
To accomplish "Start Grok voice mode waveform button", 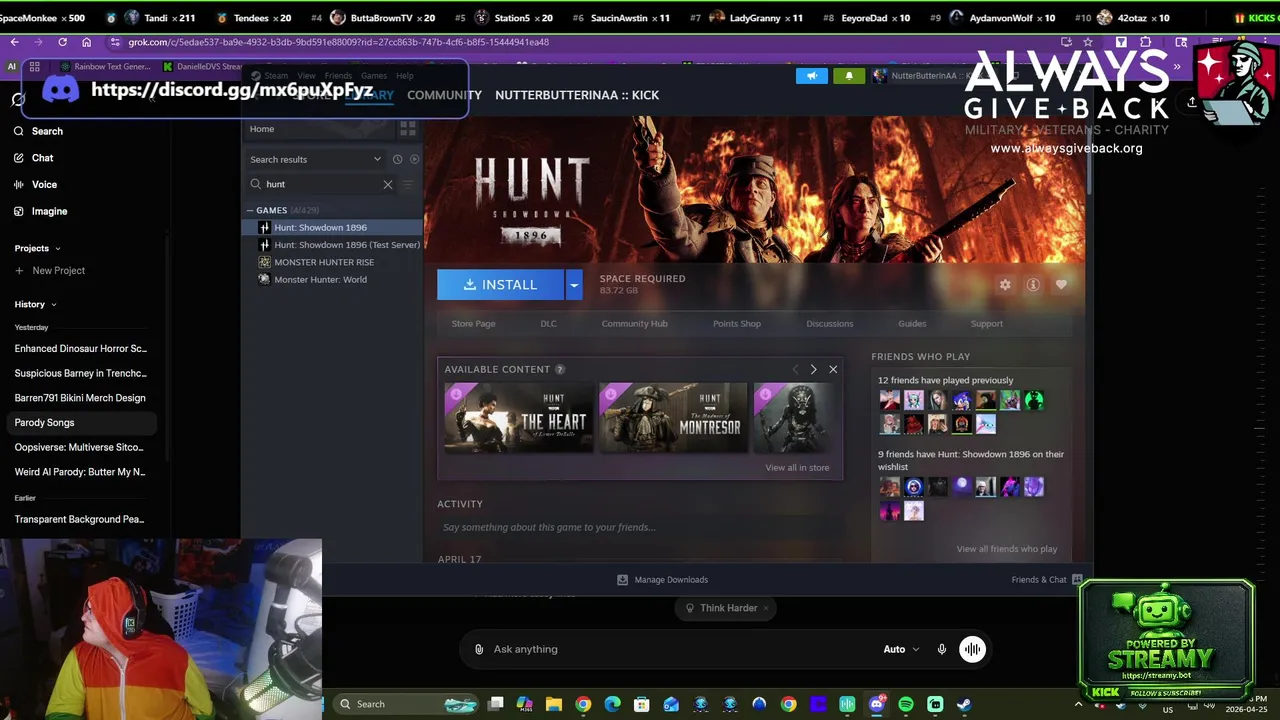I will click(x=972, y=649).
